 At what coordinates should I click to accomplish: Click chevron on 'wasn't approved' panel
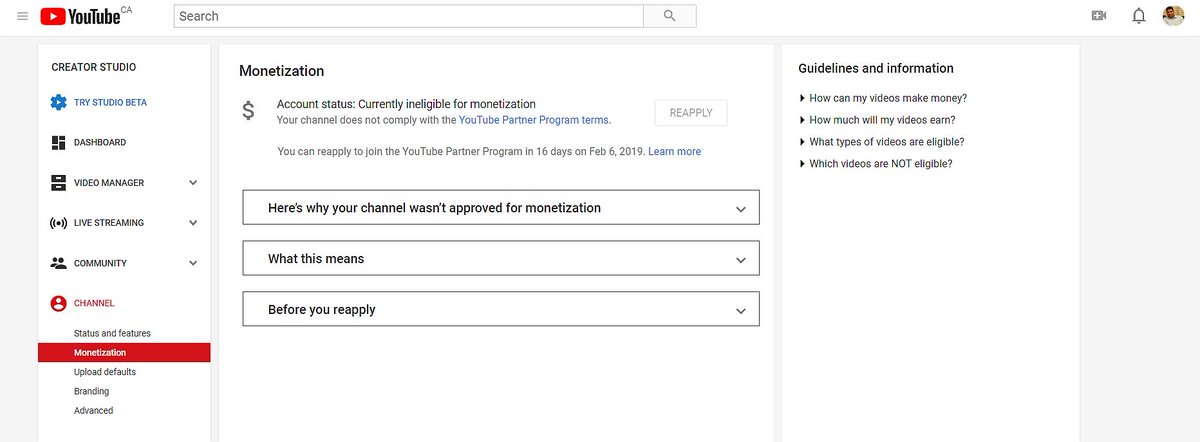click(741, 209)
